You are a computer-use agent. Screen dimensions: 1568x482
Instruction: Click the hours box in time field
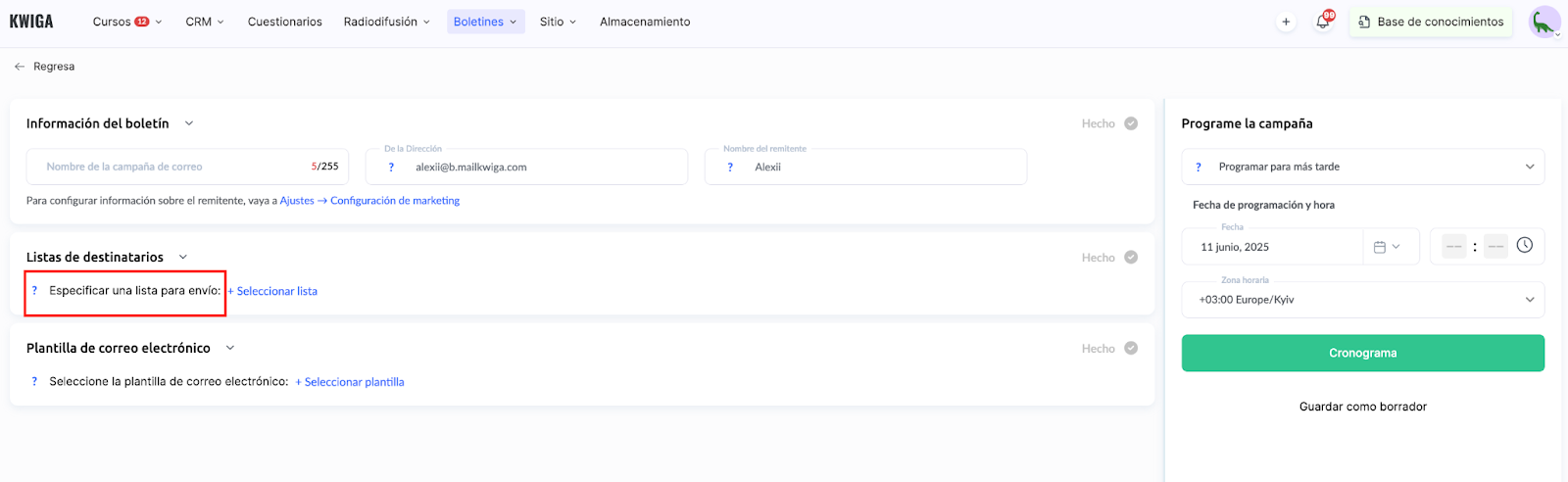click(1454, 247)
